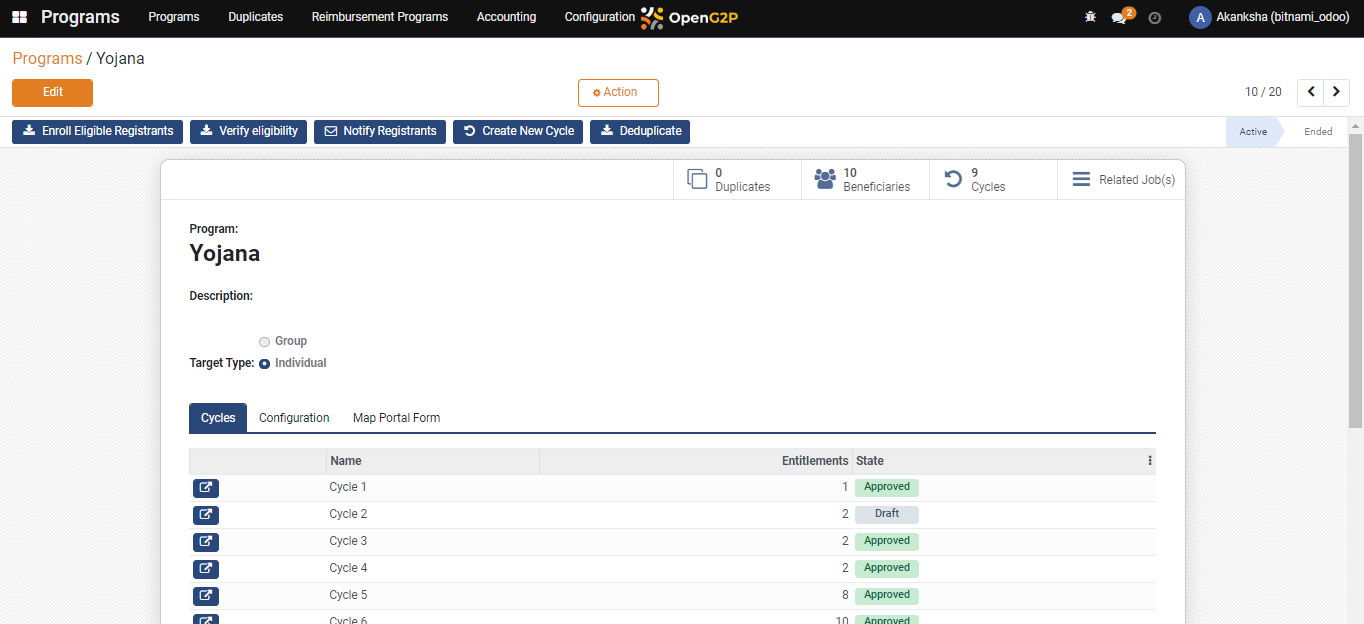Click the Draft state badge

(x=887, y=514)
